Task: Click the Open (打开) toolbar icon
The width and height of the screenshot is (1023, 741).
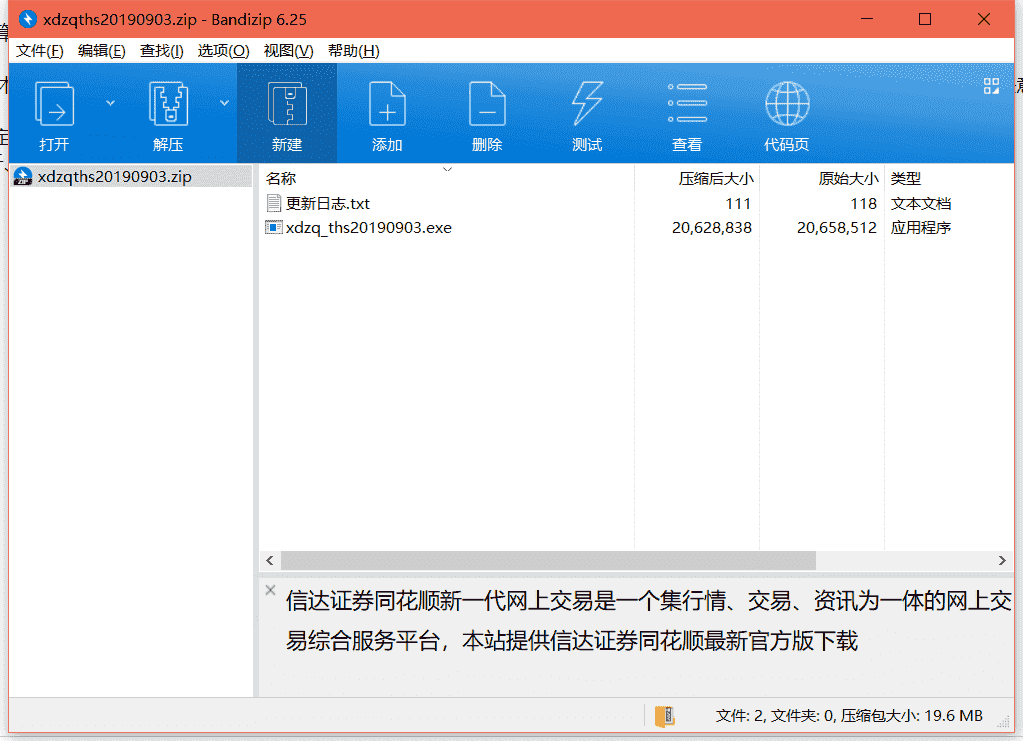Action: (54, 104)
